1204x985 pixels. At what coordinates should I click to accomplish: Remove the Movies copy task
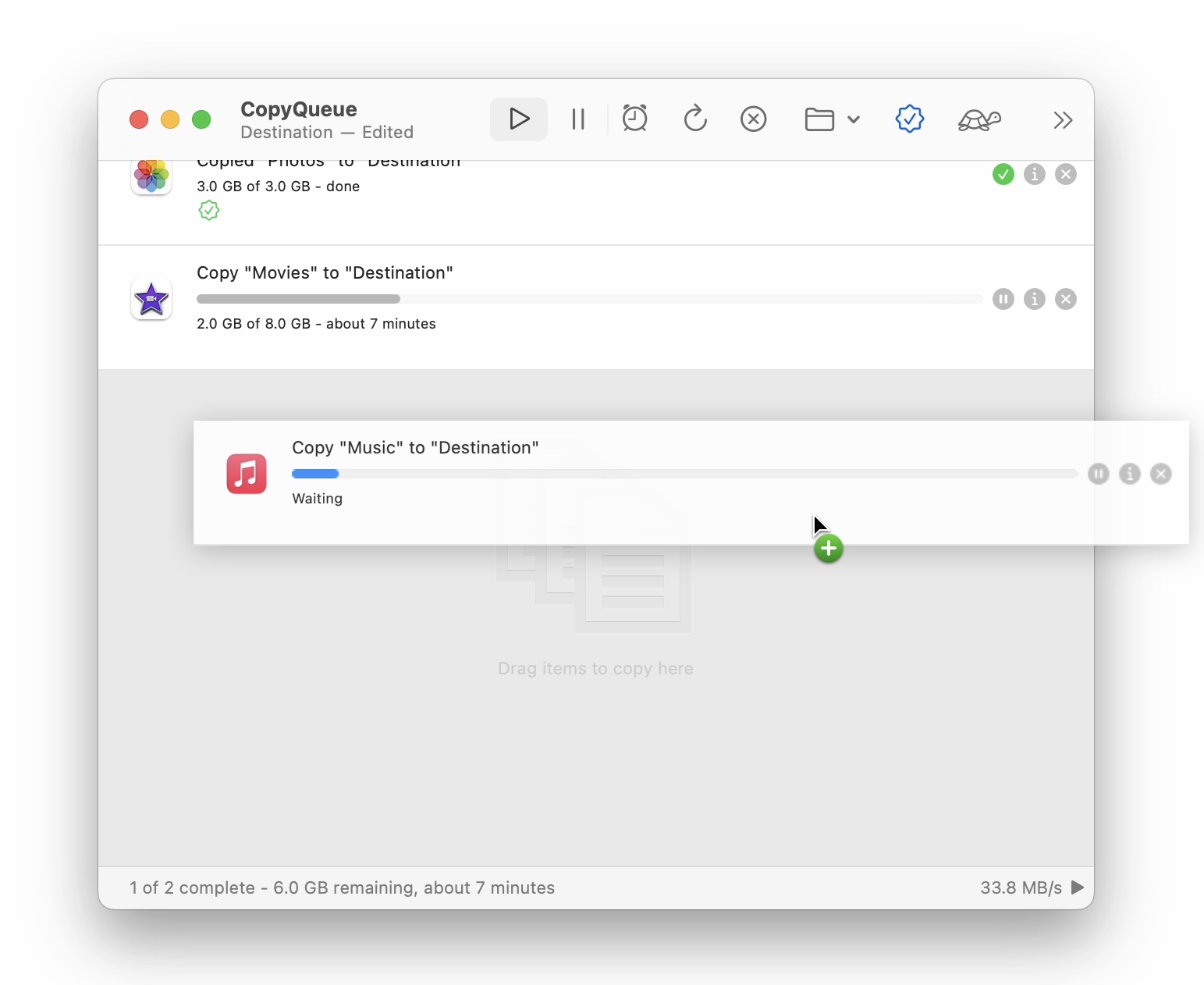[1066, 299]
